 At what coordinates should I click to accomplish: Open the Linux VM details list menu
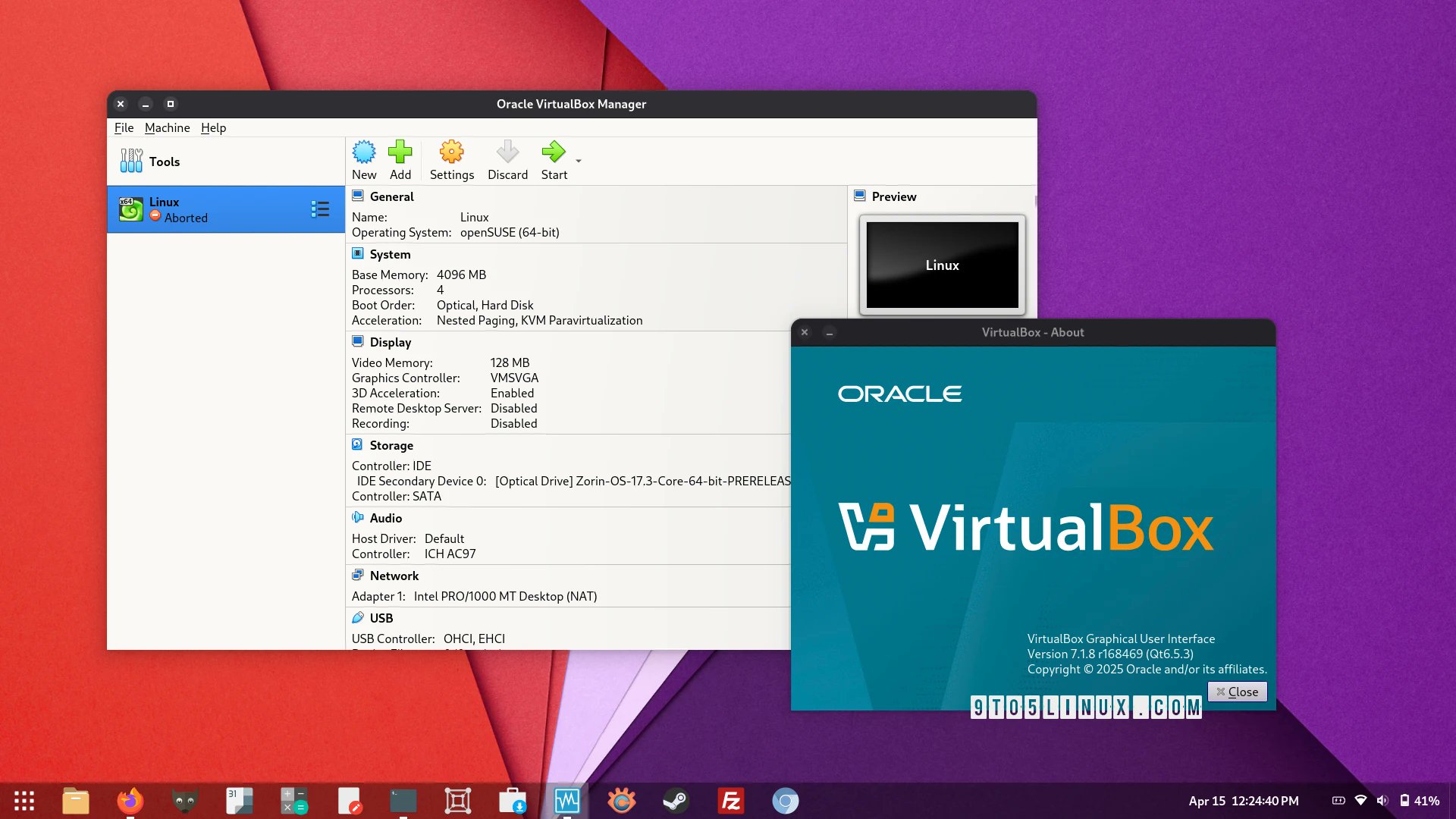click(x=320, y=209)
